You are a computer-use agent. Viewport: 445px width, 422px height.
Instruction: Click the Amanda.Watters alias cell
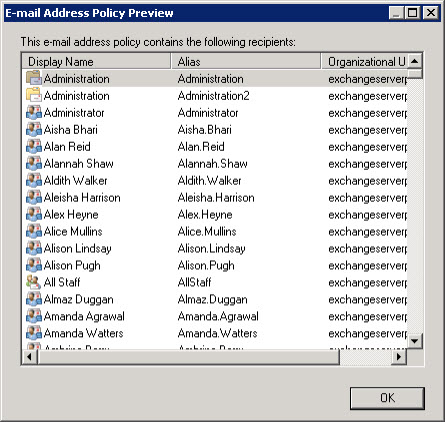coord(218,333)
